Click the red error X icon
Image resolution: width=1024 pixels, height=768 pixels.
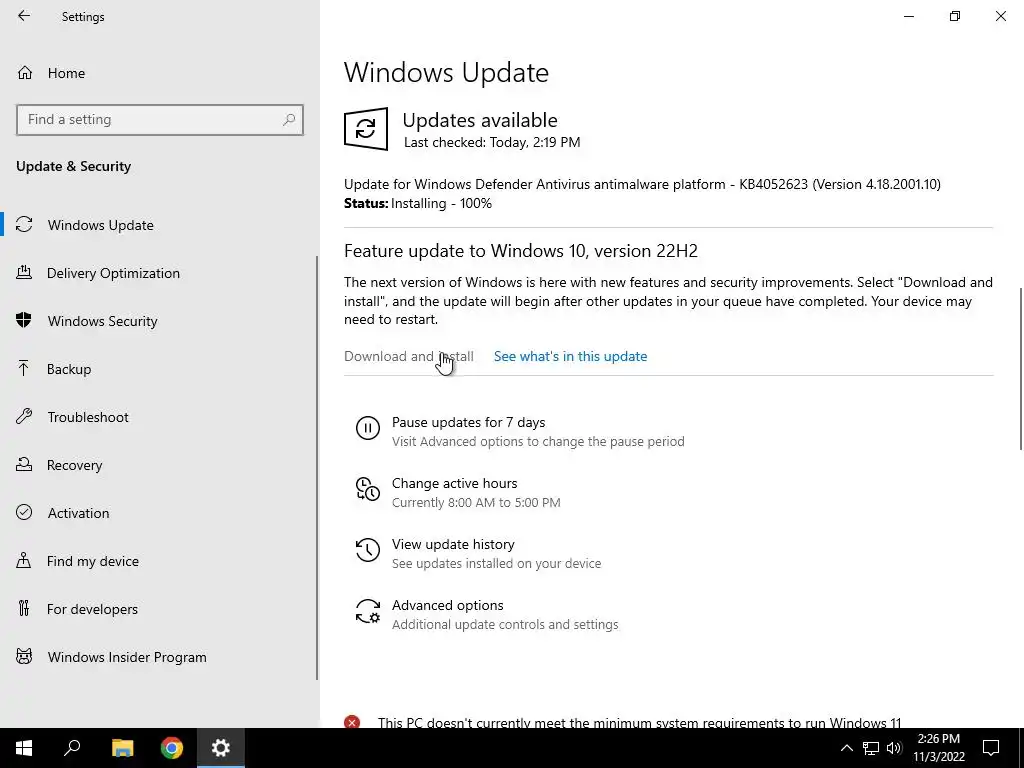pyautogui.click(x=352, y=722)
